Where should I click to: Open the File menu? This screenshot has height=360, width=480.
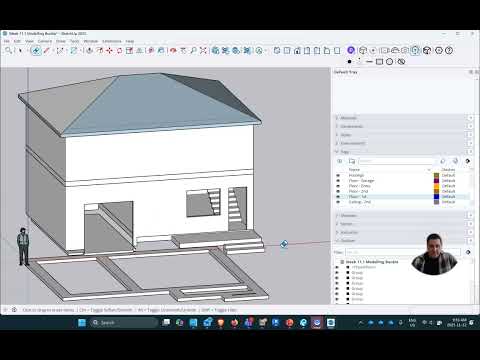(x=7, y=41)
